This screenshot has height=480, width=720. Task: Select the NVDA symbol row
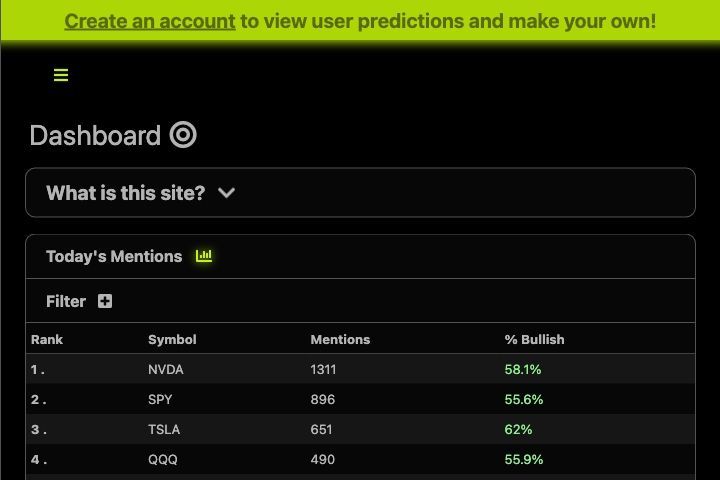click(x=360, y=369)
